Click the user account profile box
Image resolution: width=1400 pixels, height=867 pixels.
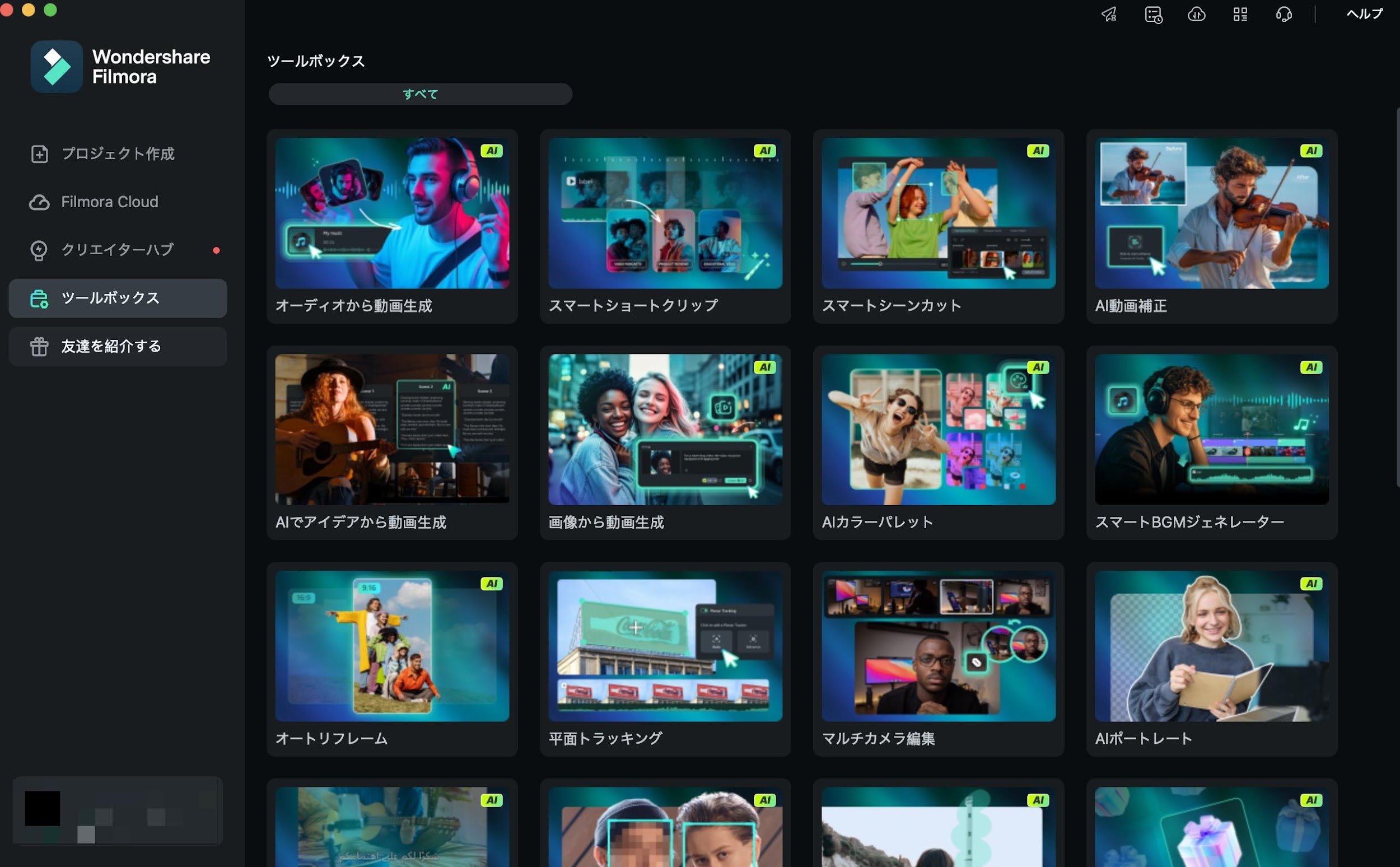click(x=118, y=811)
